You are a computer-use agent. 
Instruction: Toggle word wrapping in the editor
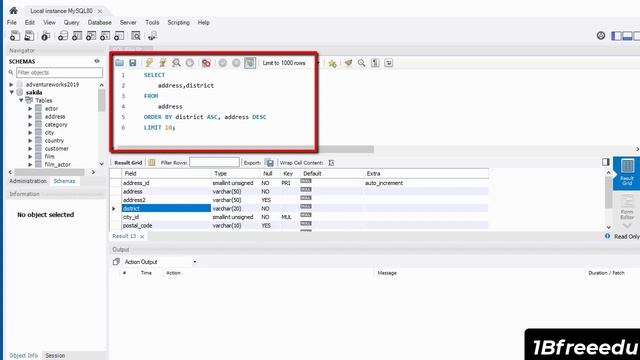[389, 63]
